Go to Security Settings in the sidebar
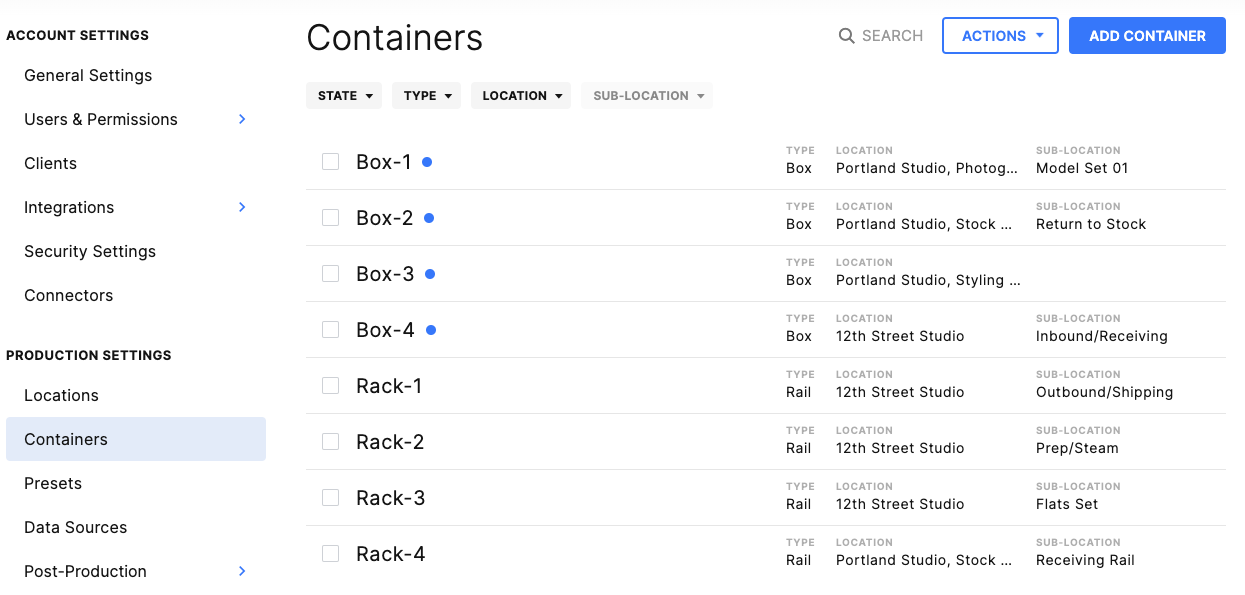Viewport: 1245px width, 595px height. 89,251
